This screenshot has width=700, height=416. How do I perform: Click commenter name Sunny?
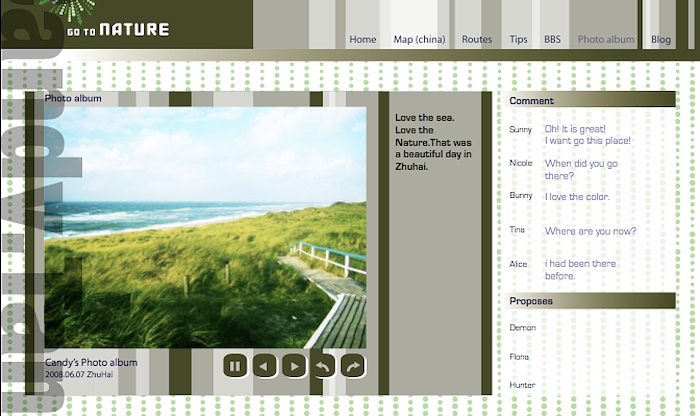[521, 129]
